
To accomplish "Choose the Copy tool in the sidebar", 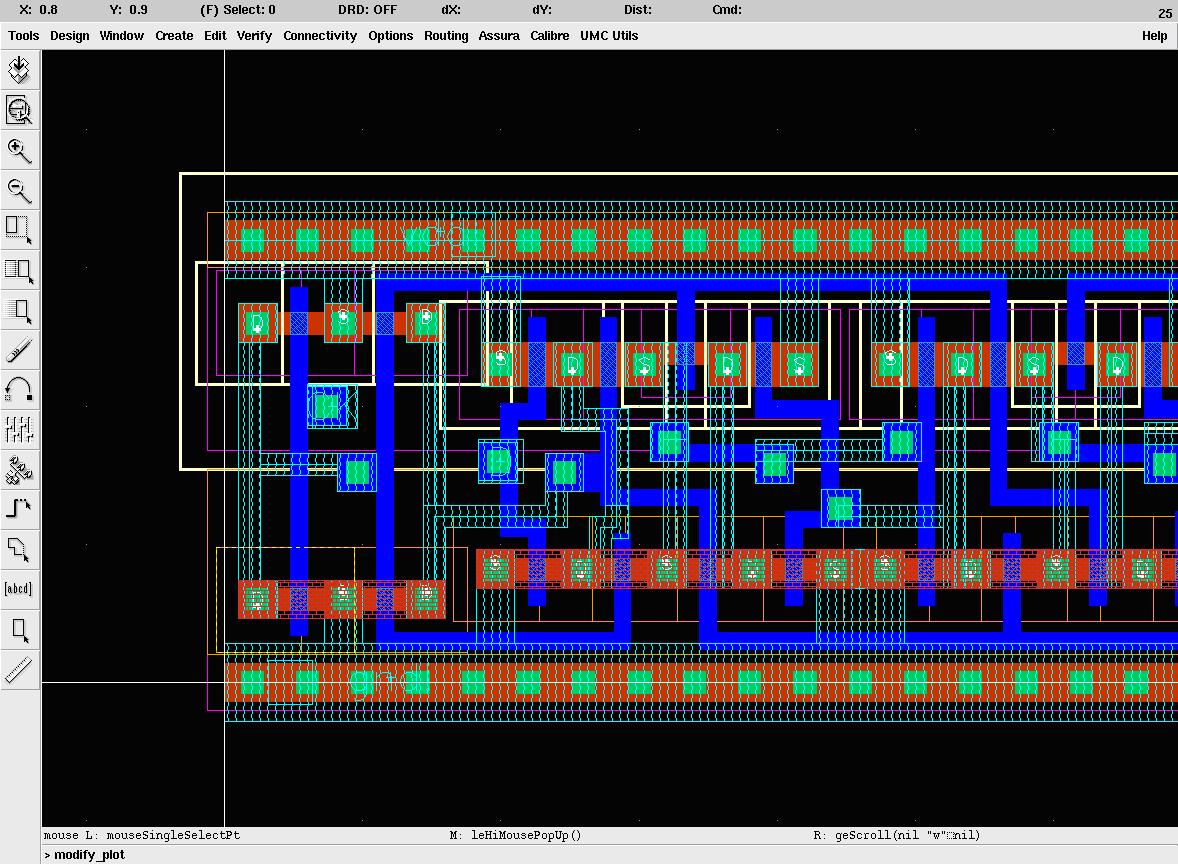I will click(20, 270).
